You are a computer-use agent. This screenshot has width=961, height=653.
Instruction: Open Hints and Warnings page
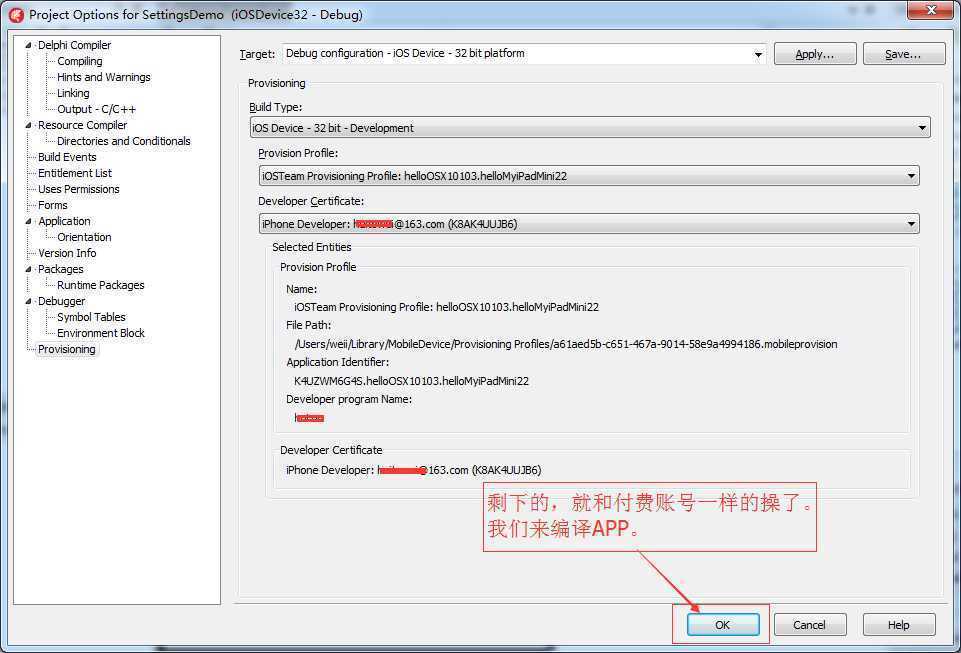click(104, 77)
